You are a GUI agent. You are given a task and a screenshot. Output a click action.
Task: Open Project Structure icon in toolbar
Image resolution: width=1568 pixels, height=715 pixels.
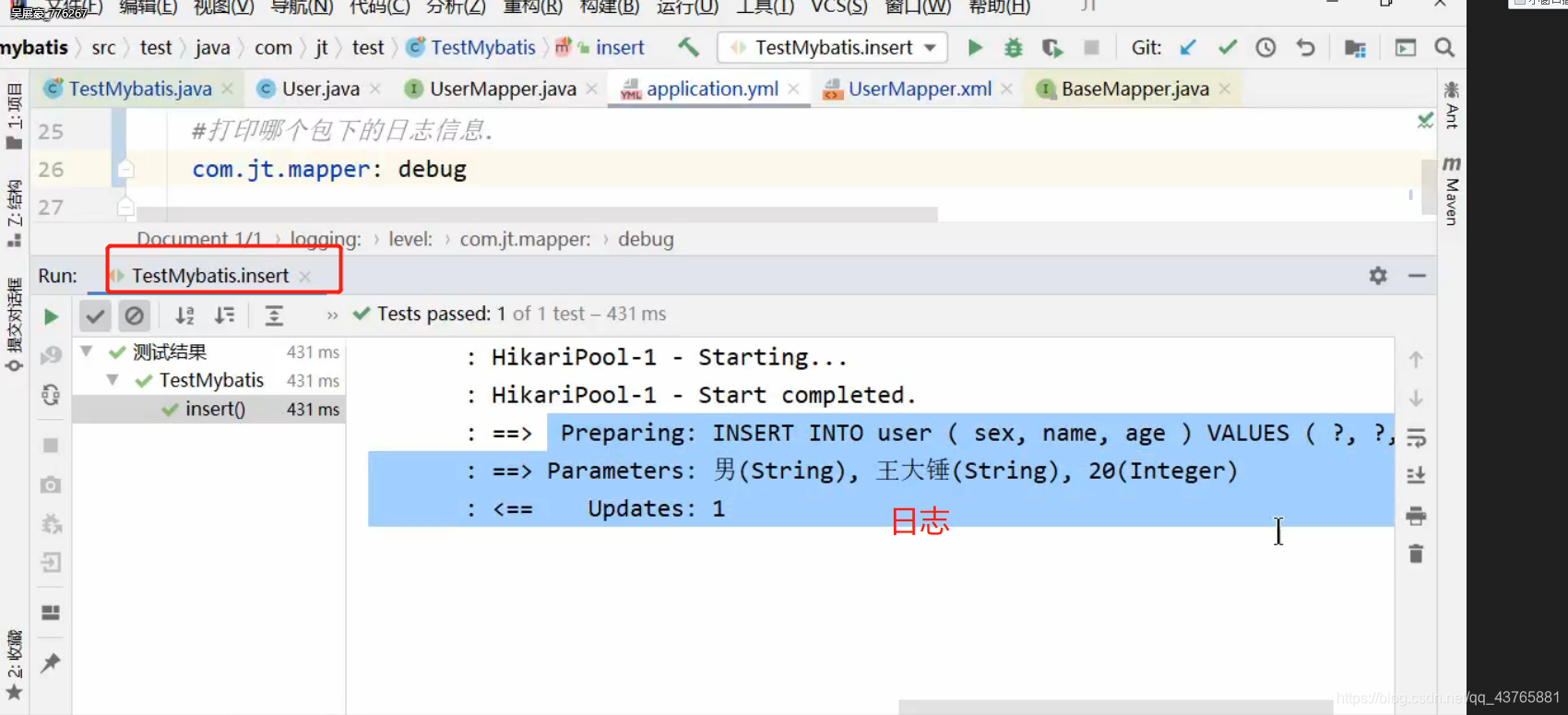pos(1355,48)
